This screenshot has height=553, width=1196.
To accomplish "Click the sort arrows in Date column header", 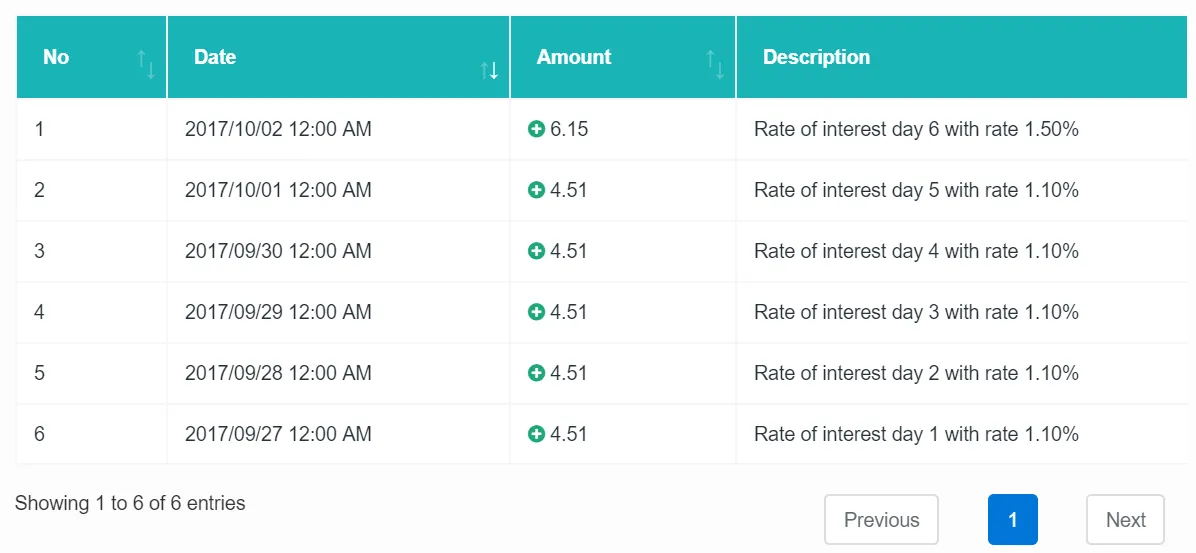I will pyautogui.click(x=489, y=71).
